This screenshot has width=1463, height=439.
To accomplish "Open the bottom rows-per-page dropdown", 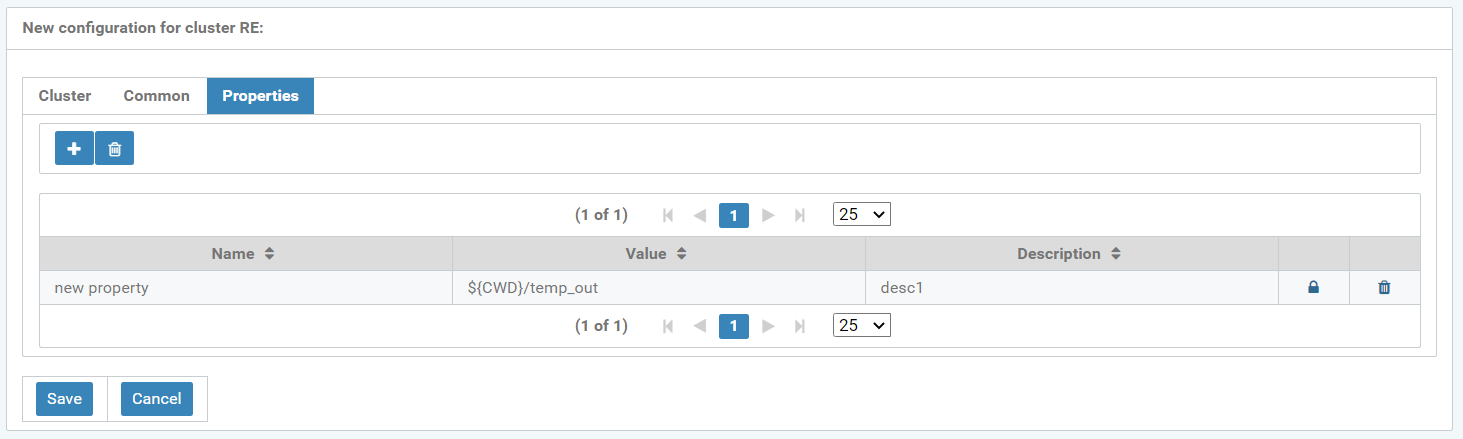I will tap(861, 326).
